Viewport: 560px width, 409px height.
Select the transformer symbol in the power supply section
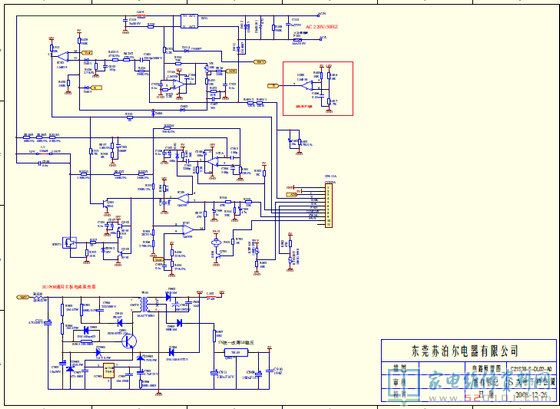coord(145,304)
